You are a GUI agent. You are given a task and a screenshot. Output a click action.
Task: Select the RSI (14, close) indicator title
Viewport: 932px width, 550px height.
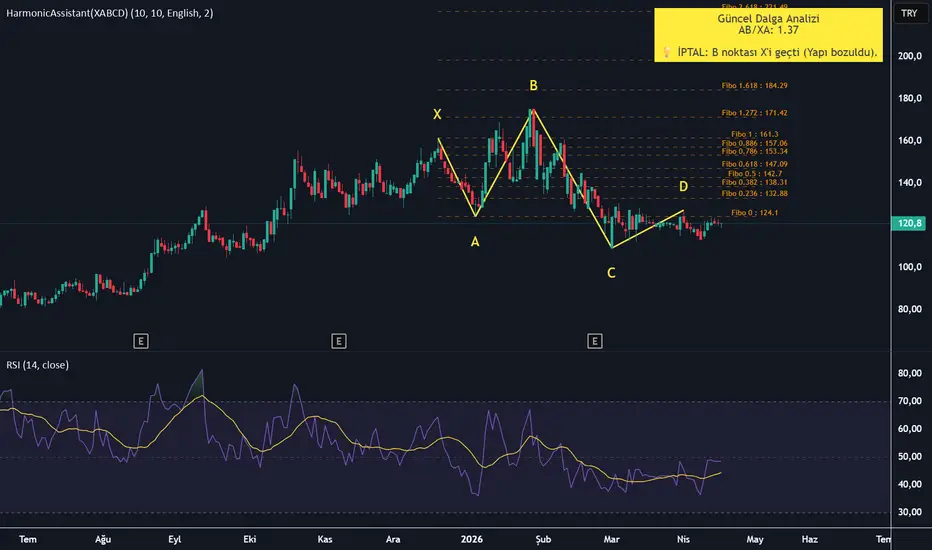[x=37, y=365]
